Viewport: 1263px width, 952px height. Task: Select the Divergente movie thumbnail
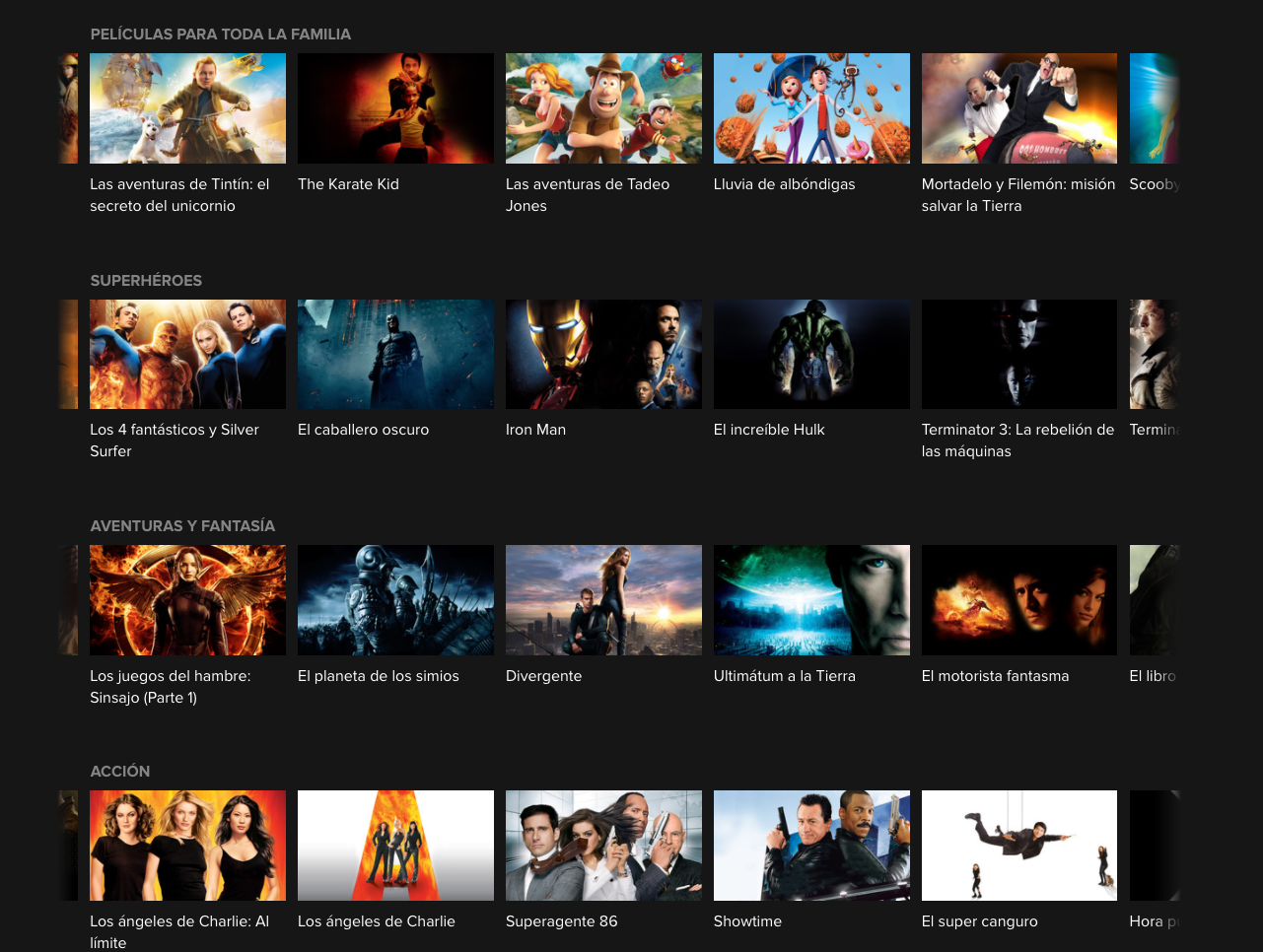pos(603,599)
